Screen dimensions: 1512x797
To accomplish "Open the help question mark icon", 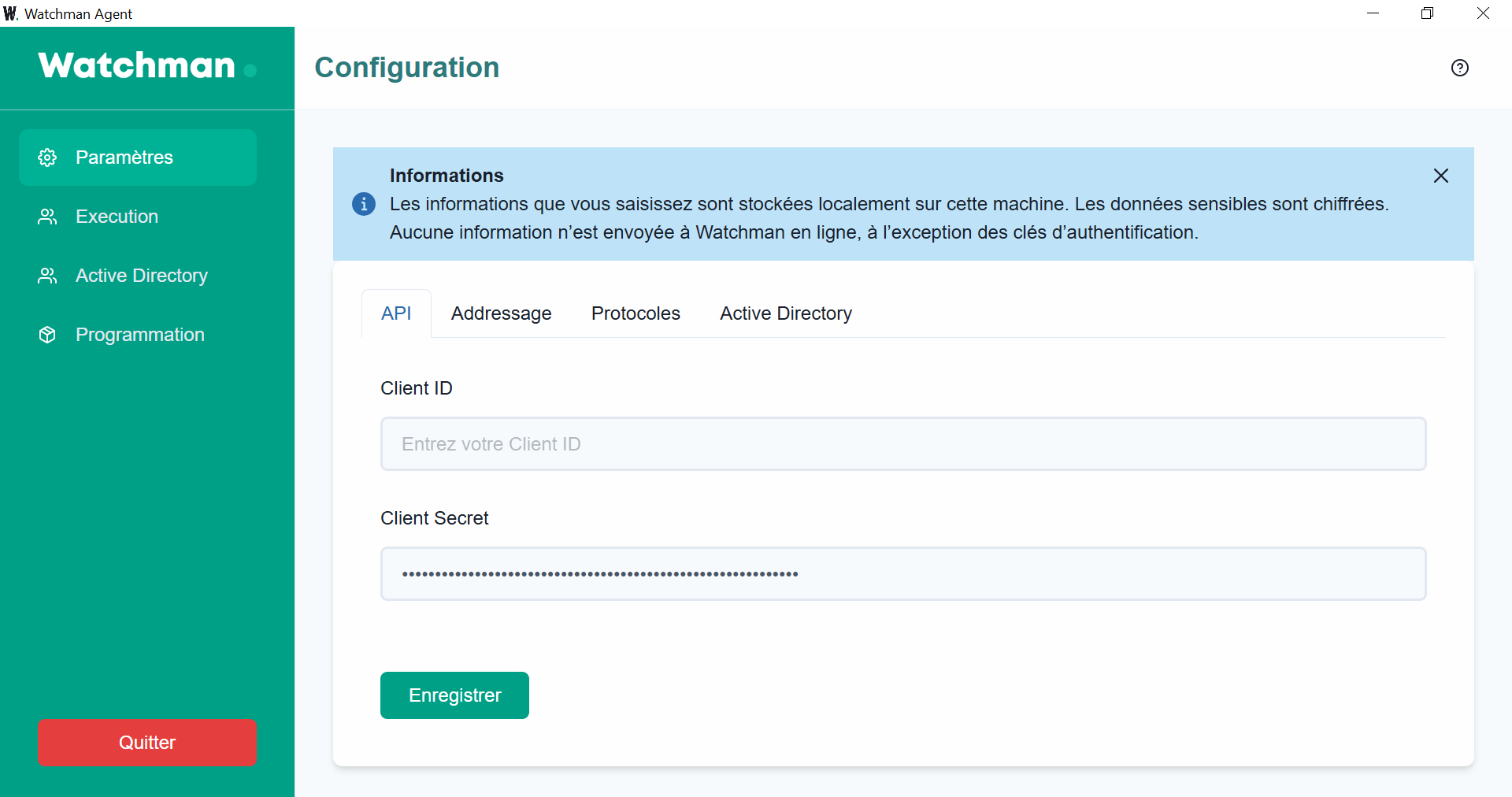I will tap(1459, 68).
